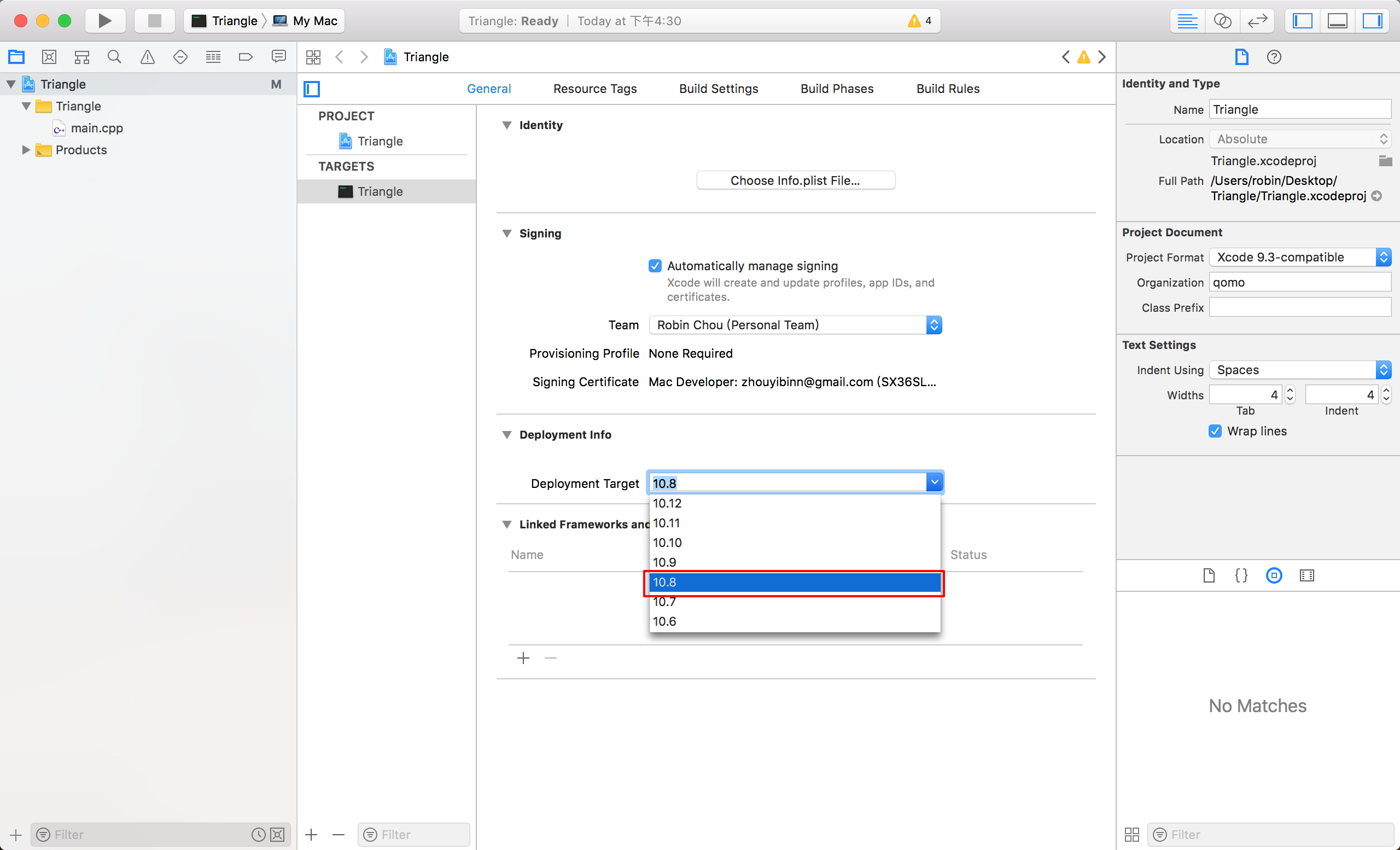1400x850 pixels.
Task: Select 10.6 deployment target
Action: click(795, 621)
